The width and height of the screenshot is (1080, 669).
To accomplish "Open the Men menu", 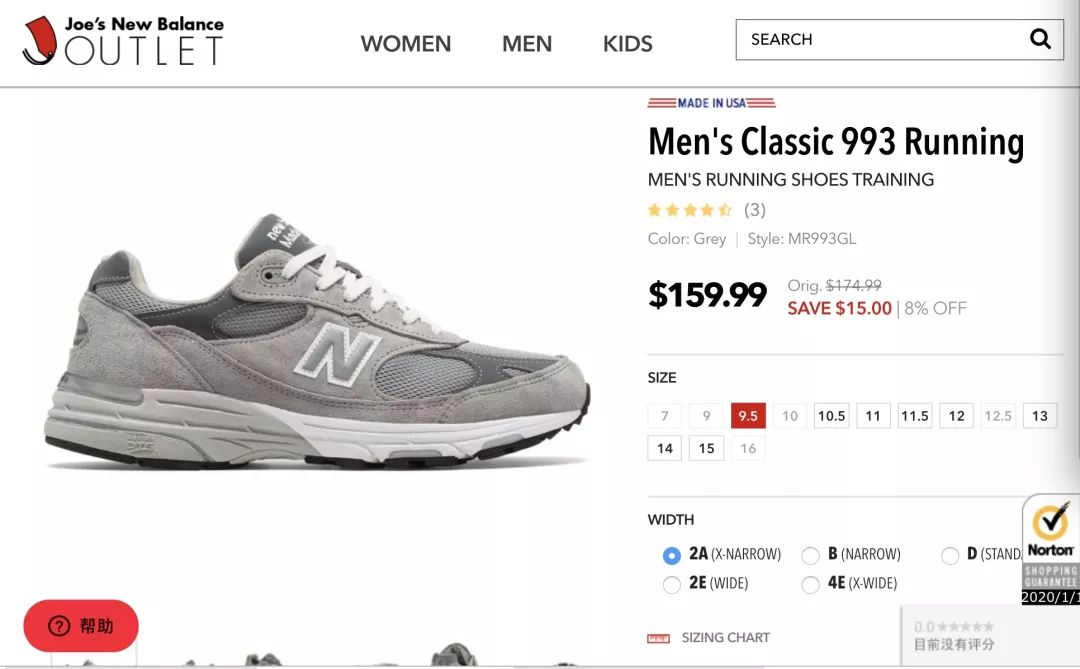I will tap(527, 44).
